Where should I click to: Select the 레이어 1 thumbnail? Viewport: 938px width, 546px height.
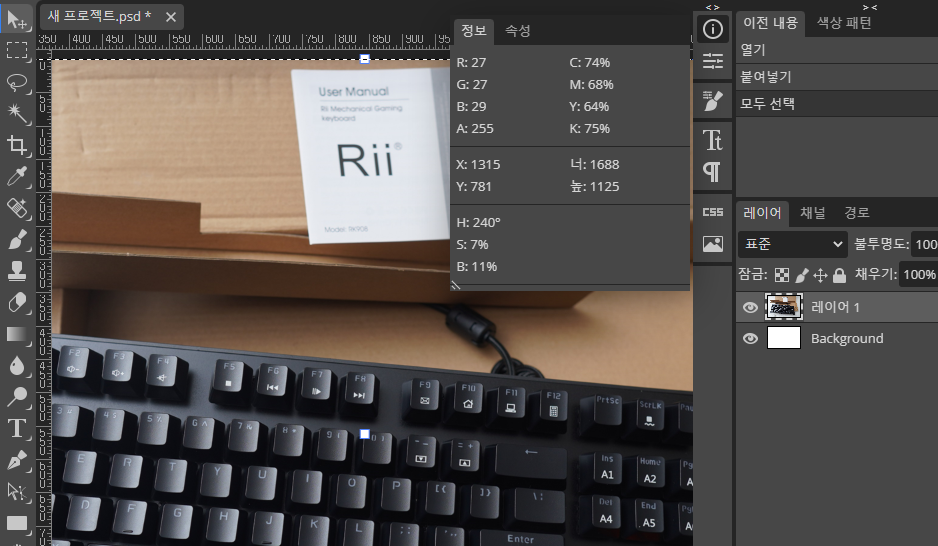tap(784, 307)
